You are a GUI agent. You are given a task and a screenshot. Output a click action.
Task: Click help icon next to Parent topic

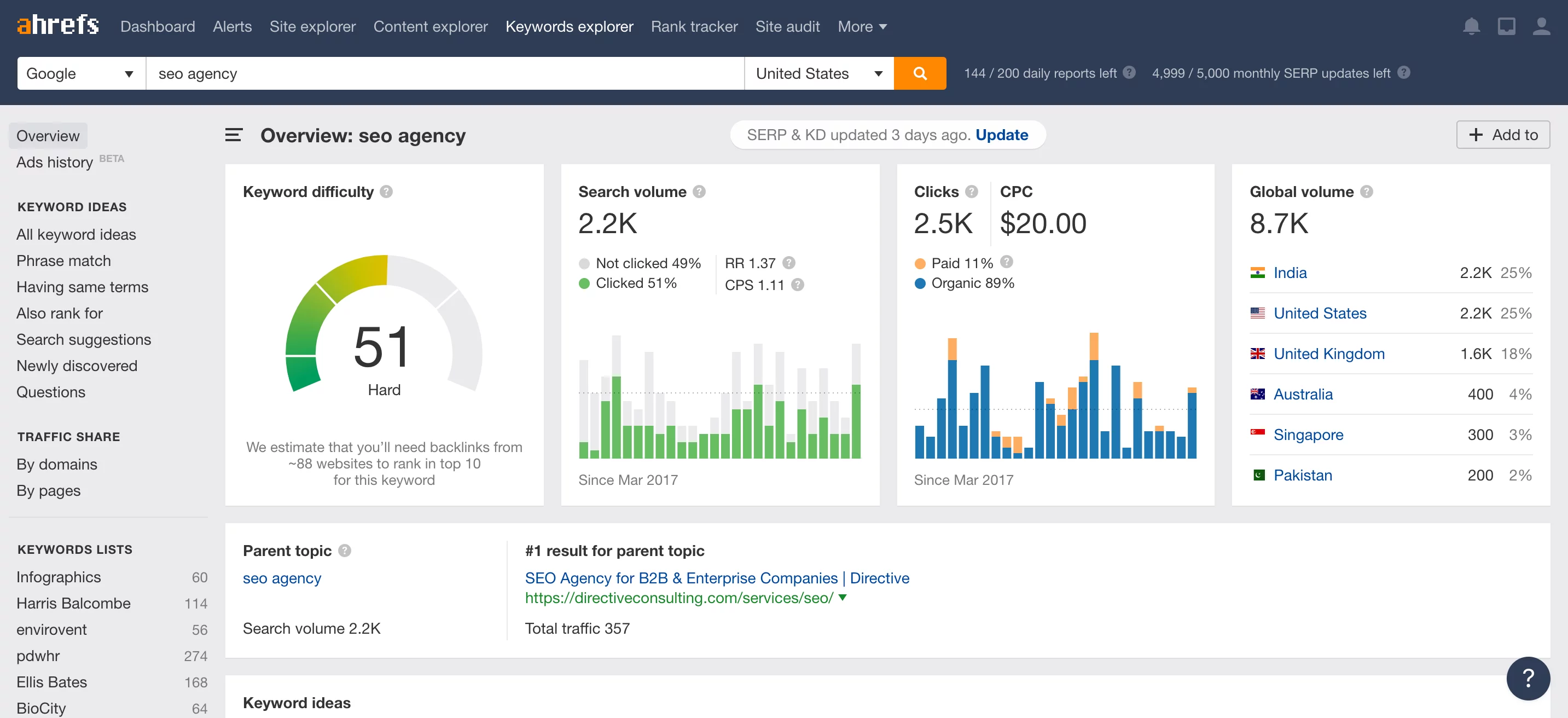click(345, 551)
